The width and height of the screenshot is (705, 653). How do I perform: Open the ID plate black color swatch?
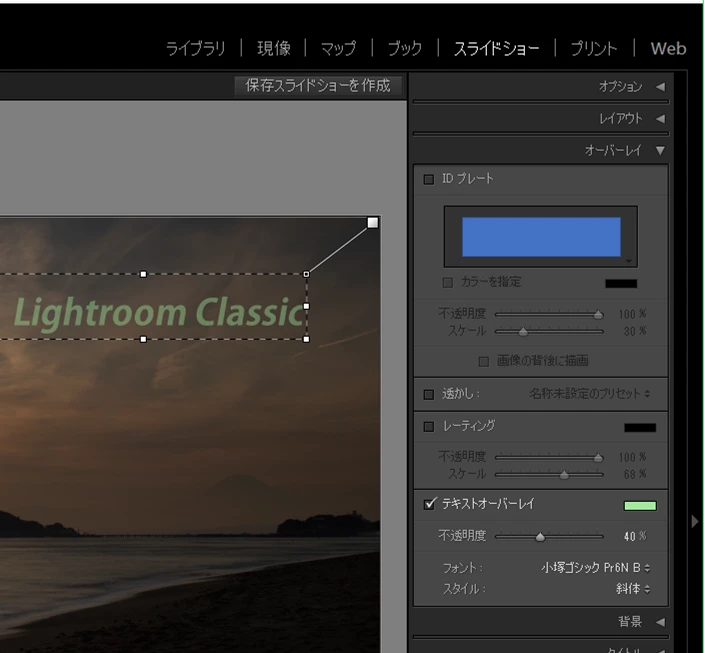621,283
